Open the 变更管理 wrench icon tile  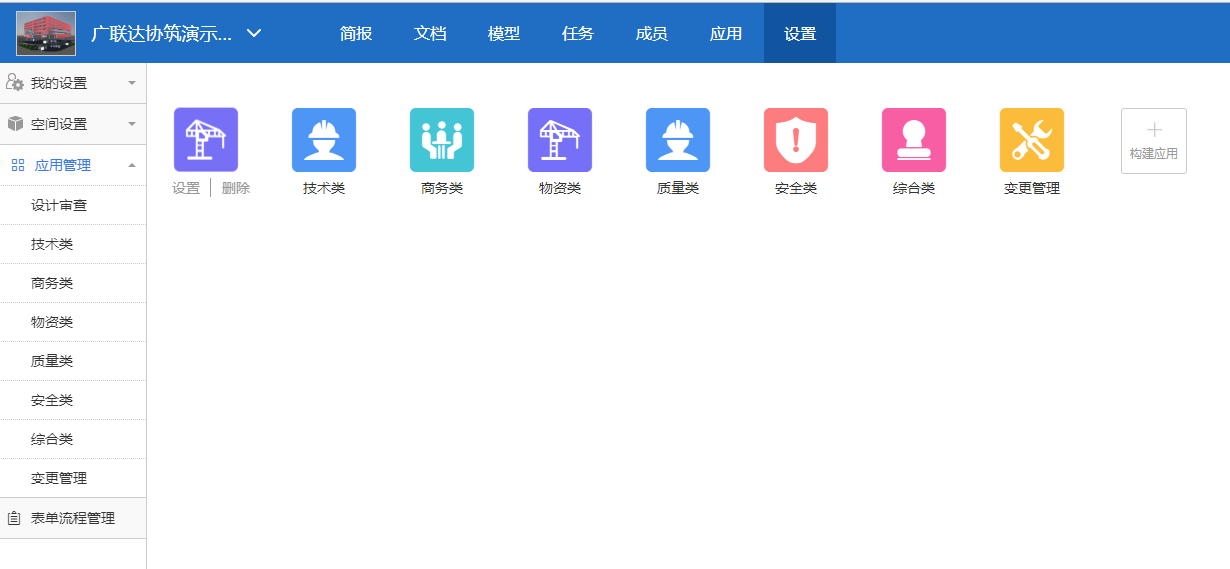[x=1031, y=140]
